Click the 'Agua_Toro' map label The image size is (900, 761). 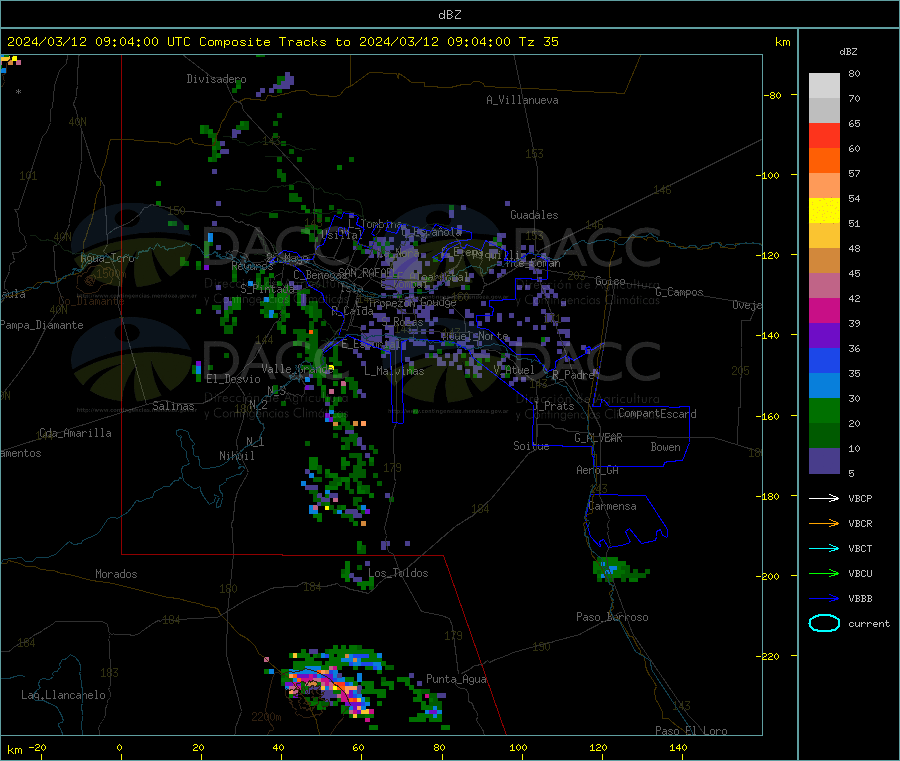(107, 258)
